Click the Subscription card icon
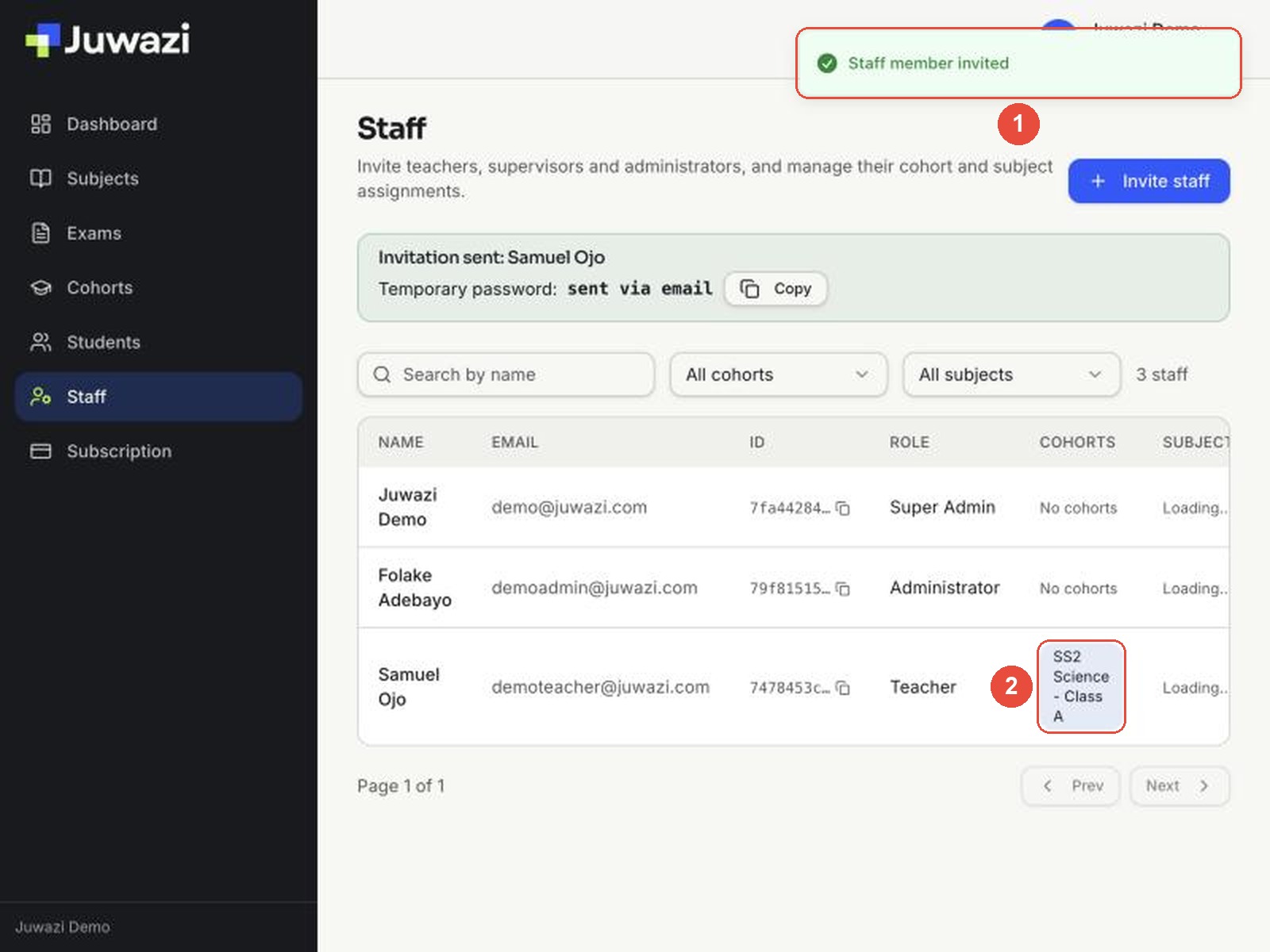 coord(40,451)
